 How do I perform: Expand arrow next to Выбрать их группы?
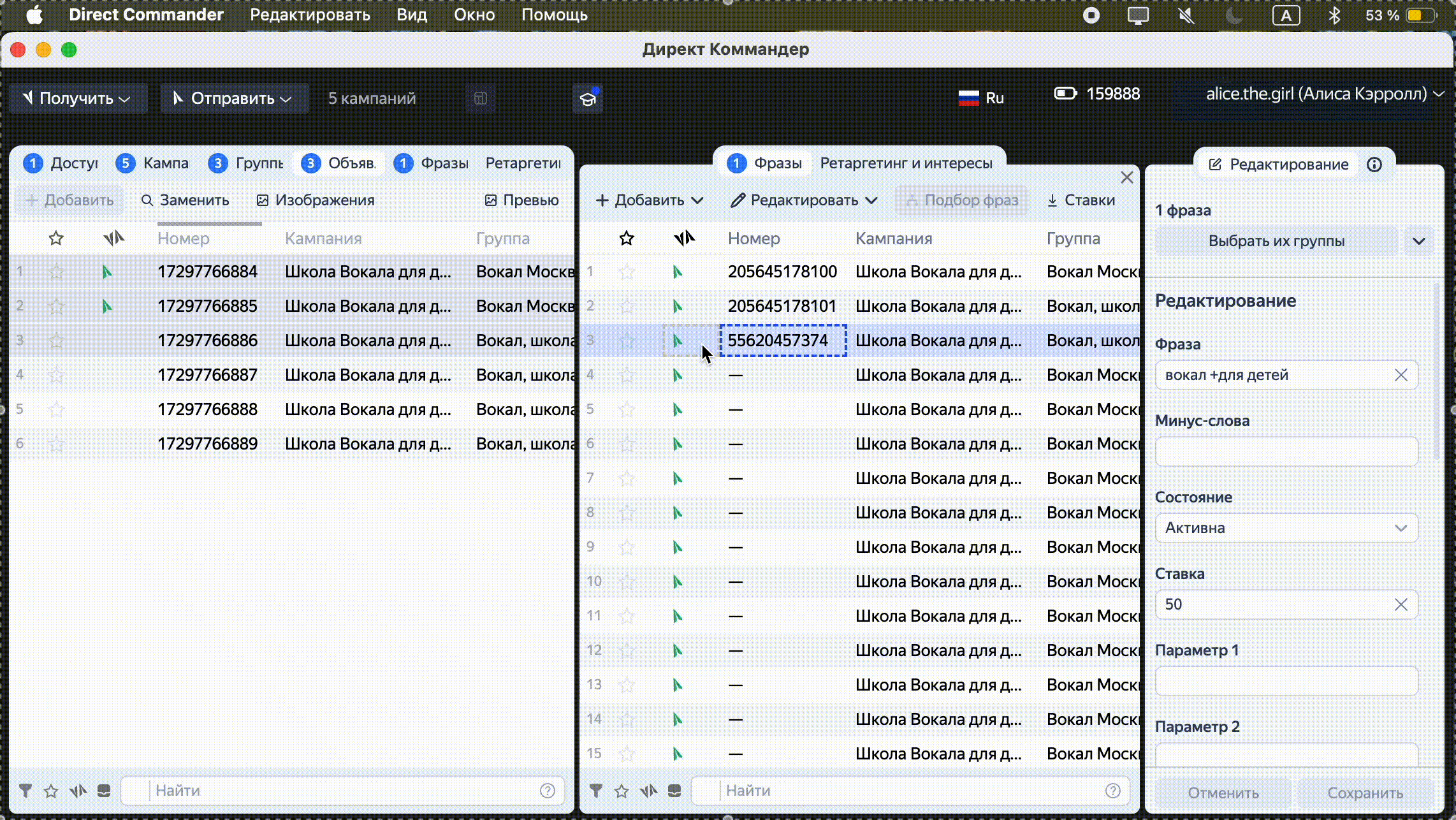pyautogui.click(x=1418, y=241)
